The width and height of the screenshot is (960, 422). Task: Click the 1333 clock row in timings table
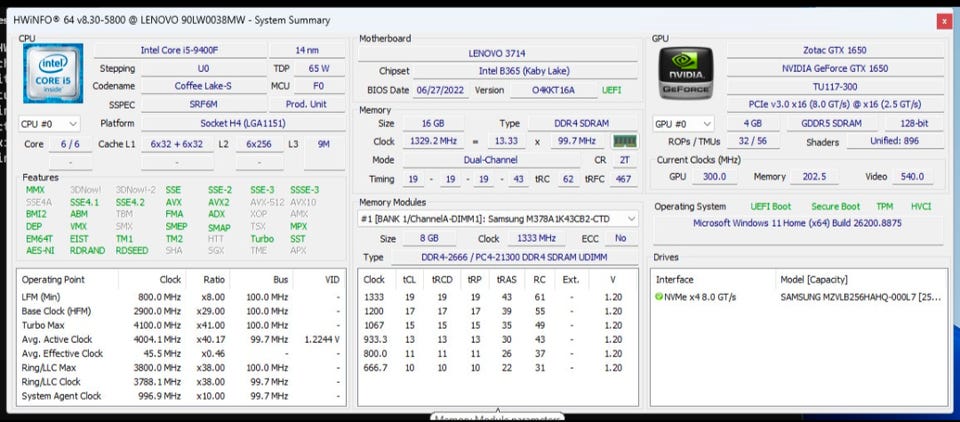point(497,297)
